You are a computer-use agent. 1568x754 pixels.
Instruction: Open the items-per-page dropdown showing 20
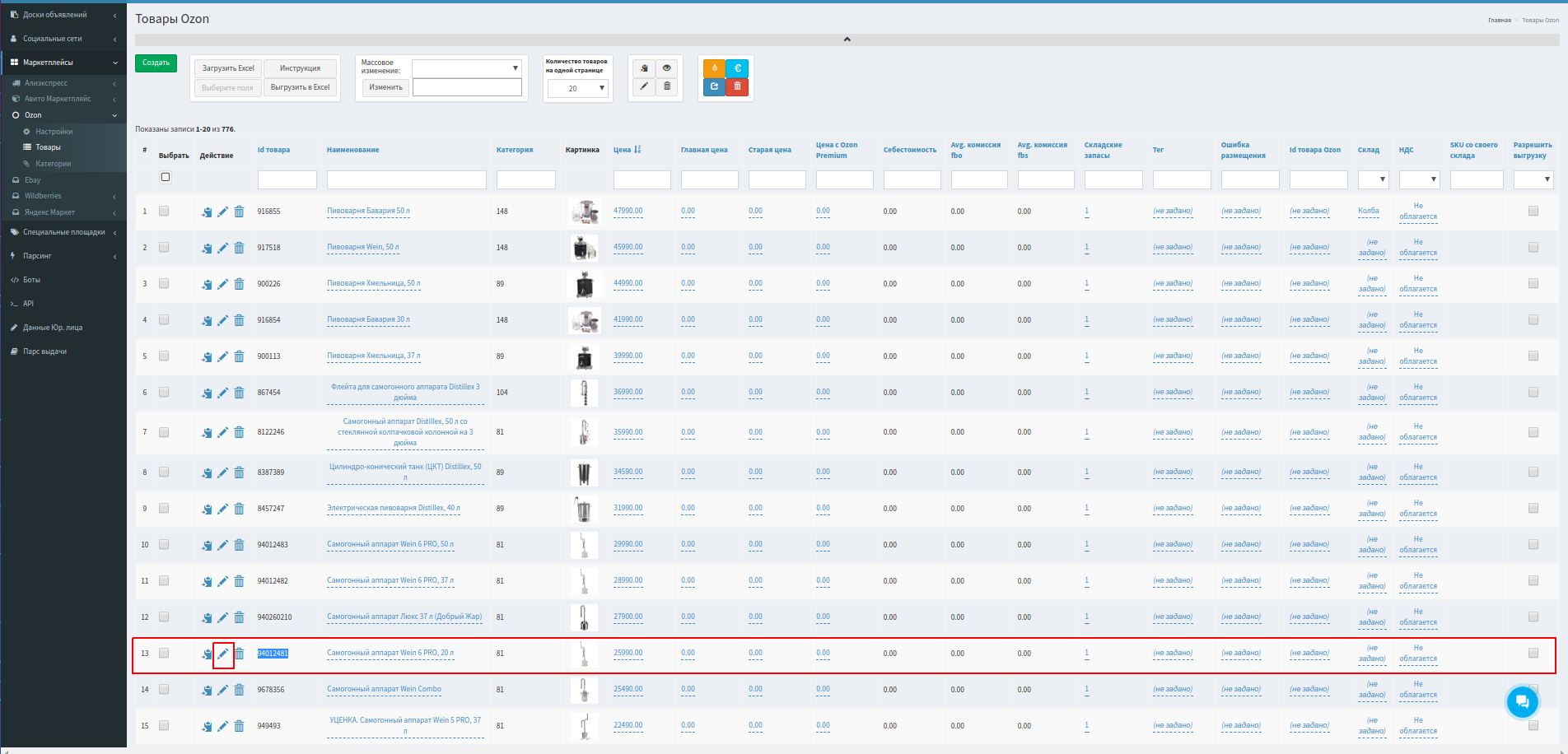[x=577, y=88]
